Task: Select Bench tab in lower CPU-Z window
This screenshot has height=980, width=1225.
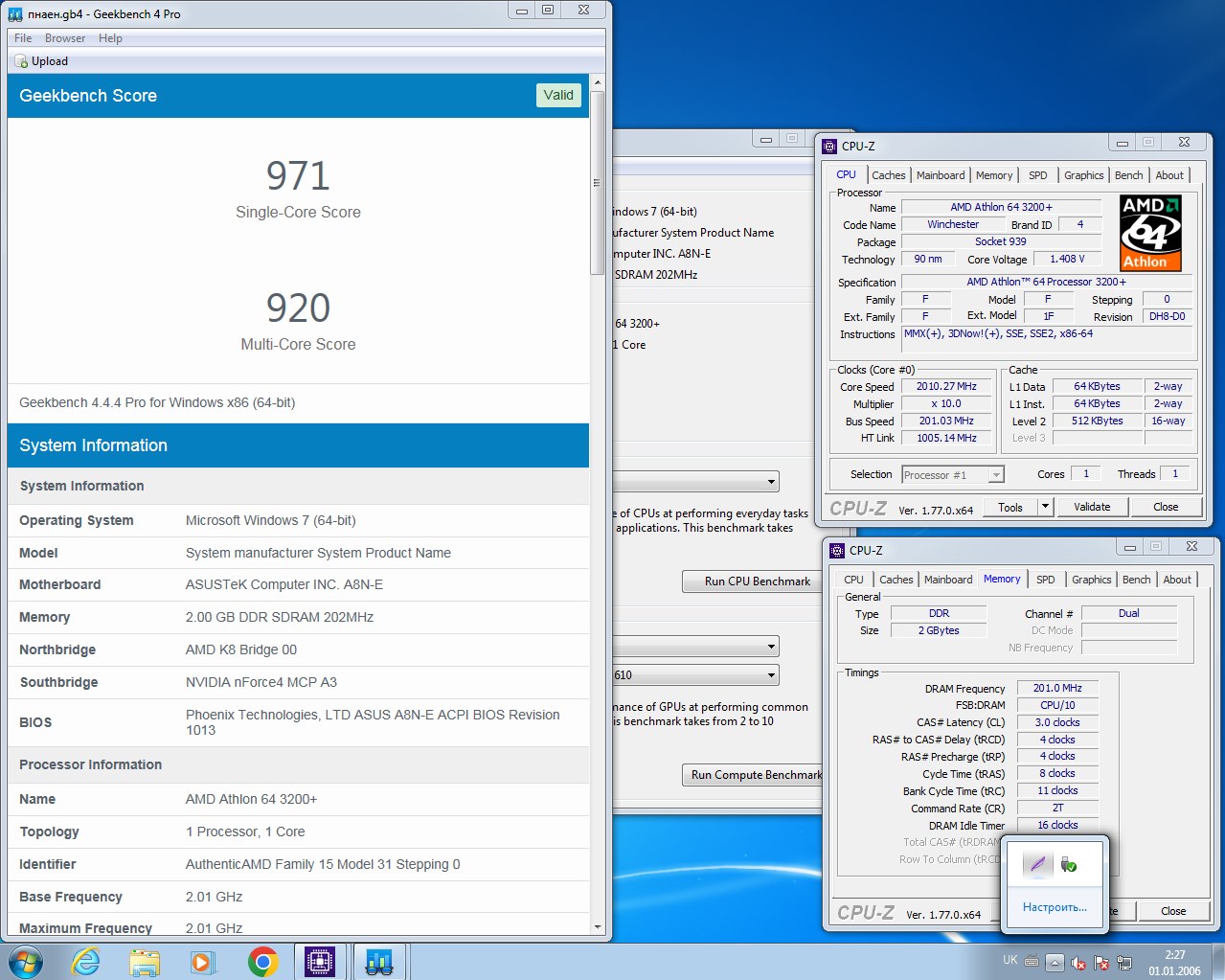Action: coord(1137,580)
